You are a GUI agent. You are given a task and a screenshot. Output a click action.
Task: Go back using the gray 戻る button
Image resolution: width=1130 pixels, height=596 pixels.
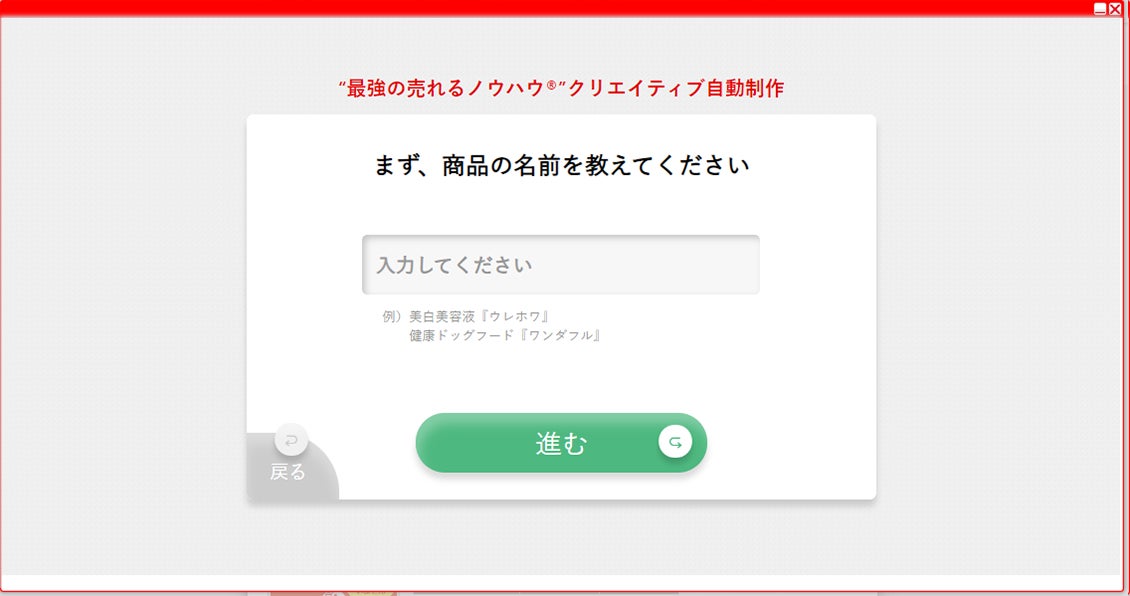click(293, 465)
